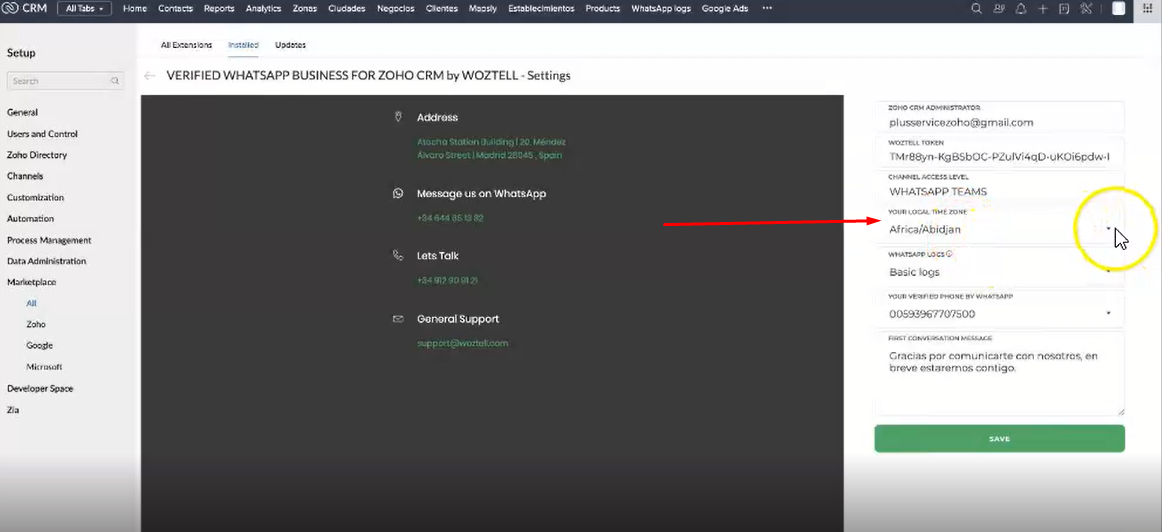
Task: Open the three-dots more tabs menu
Action: (766, 9)
